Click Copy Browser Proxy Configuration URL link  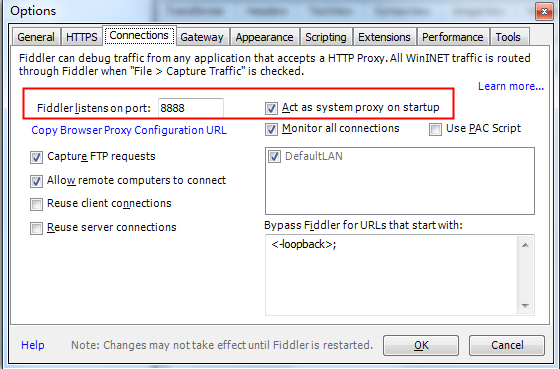click(x=129, y=130)
